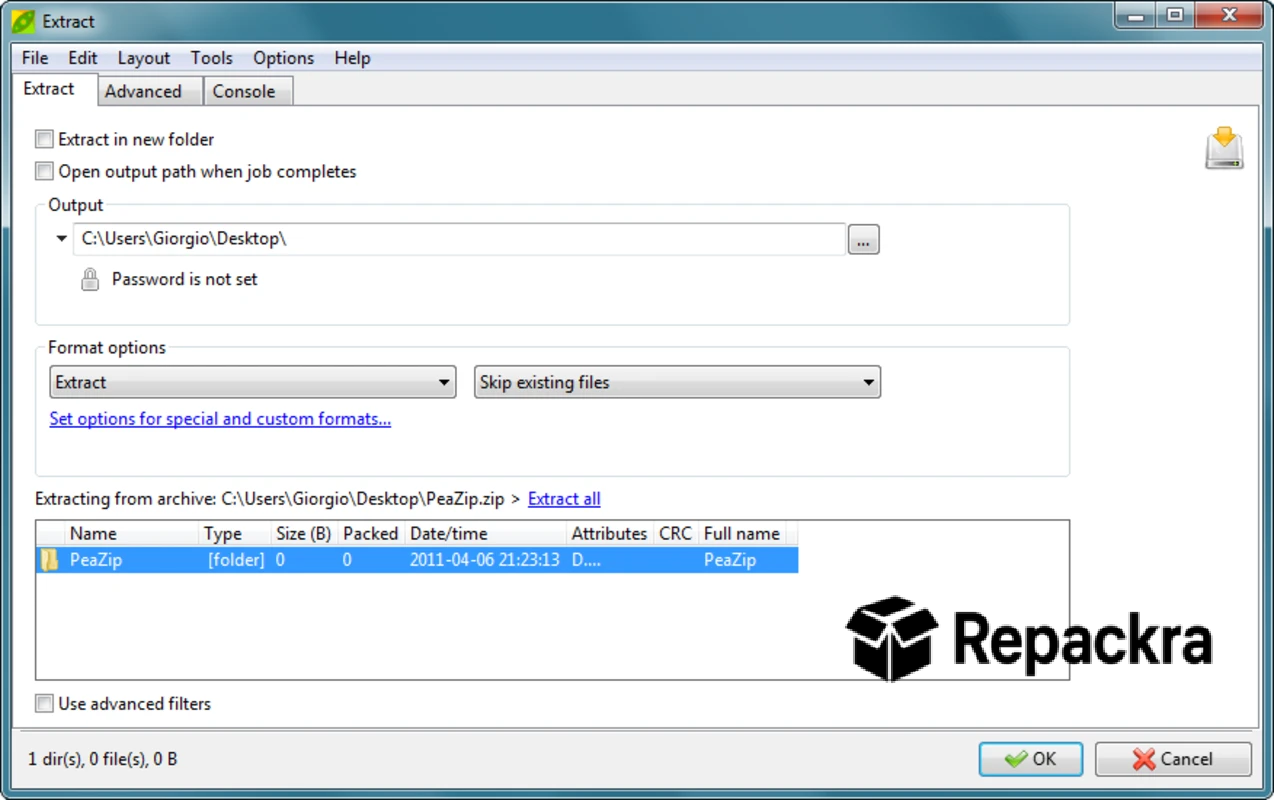Image resolution: width=1274 pixels, height=800 pixels.
Task: Click the output path input field
Action: coord(459,239)
